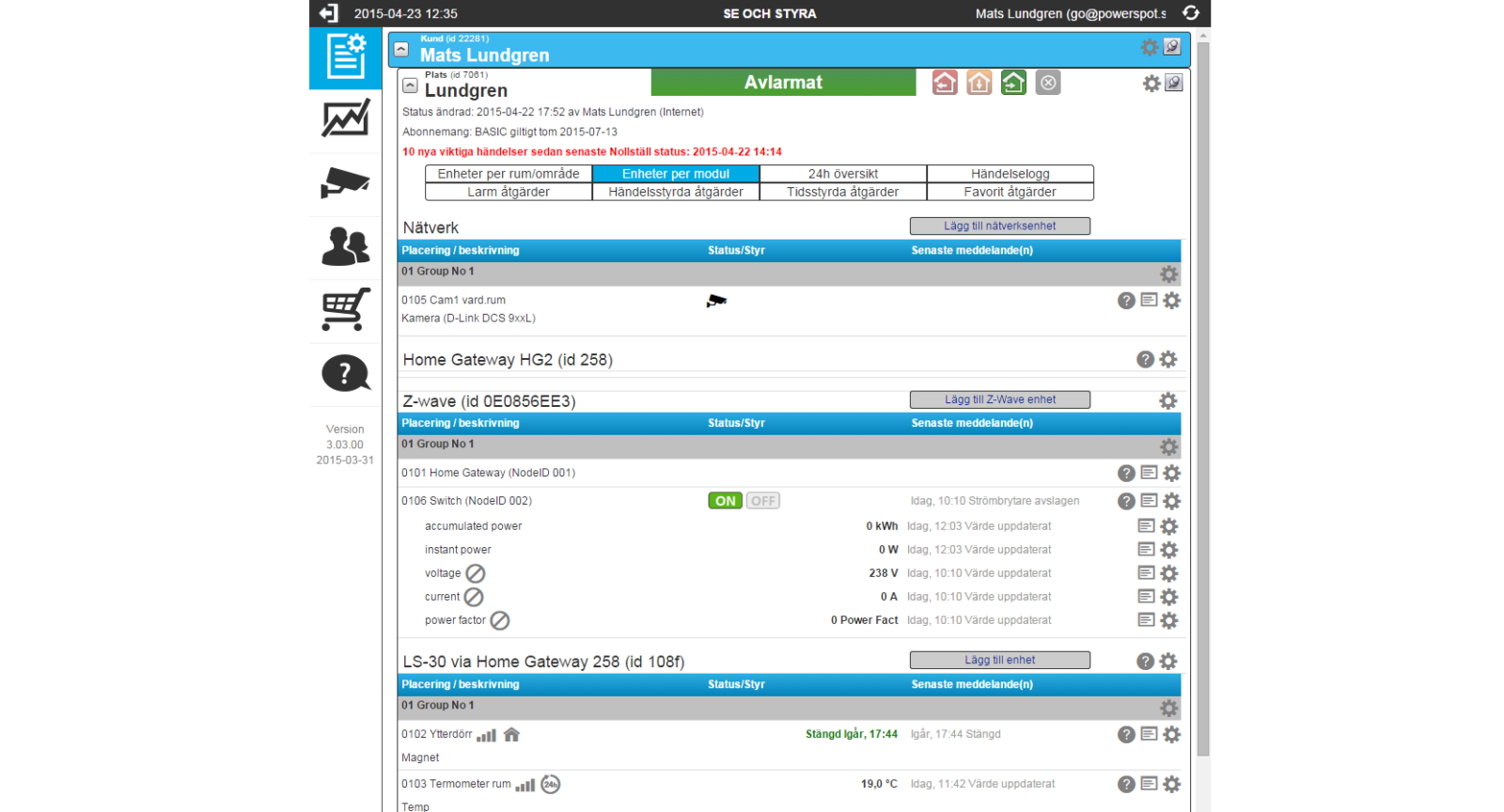This screenshot has width=1504, height=812.
Task: Collapse the Mats Lundgren customer panel
Action: (401, 49)
